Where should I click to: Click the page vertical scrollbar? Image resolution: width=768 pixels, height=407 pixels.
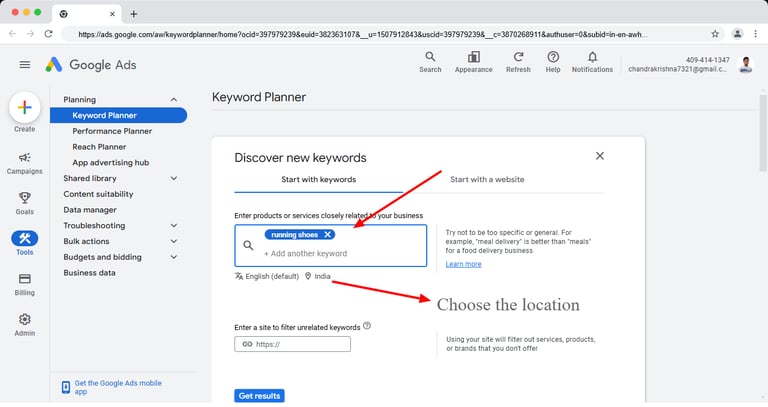763,132
